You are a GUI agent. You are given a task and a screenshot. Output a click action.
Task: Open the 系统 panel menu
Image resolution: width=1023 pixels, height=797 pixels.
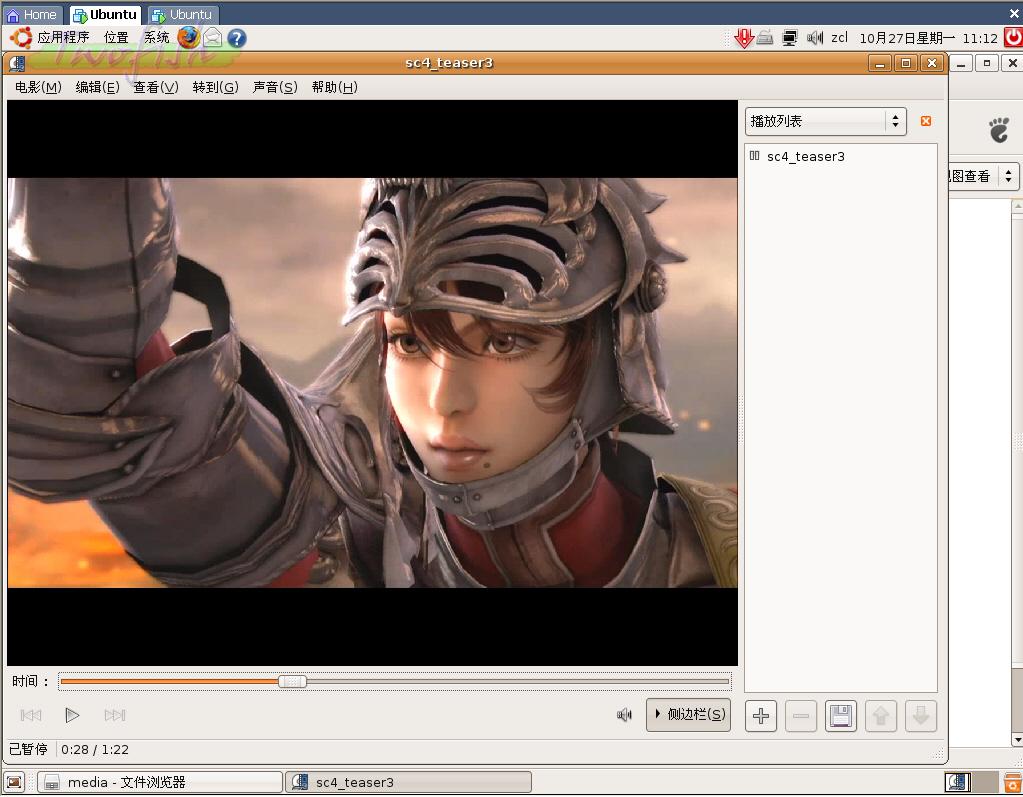click(157, 38)
